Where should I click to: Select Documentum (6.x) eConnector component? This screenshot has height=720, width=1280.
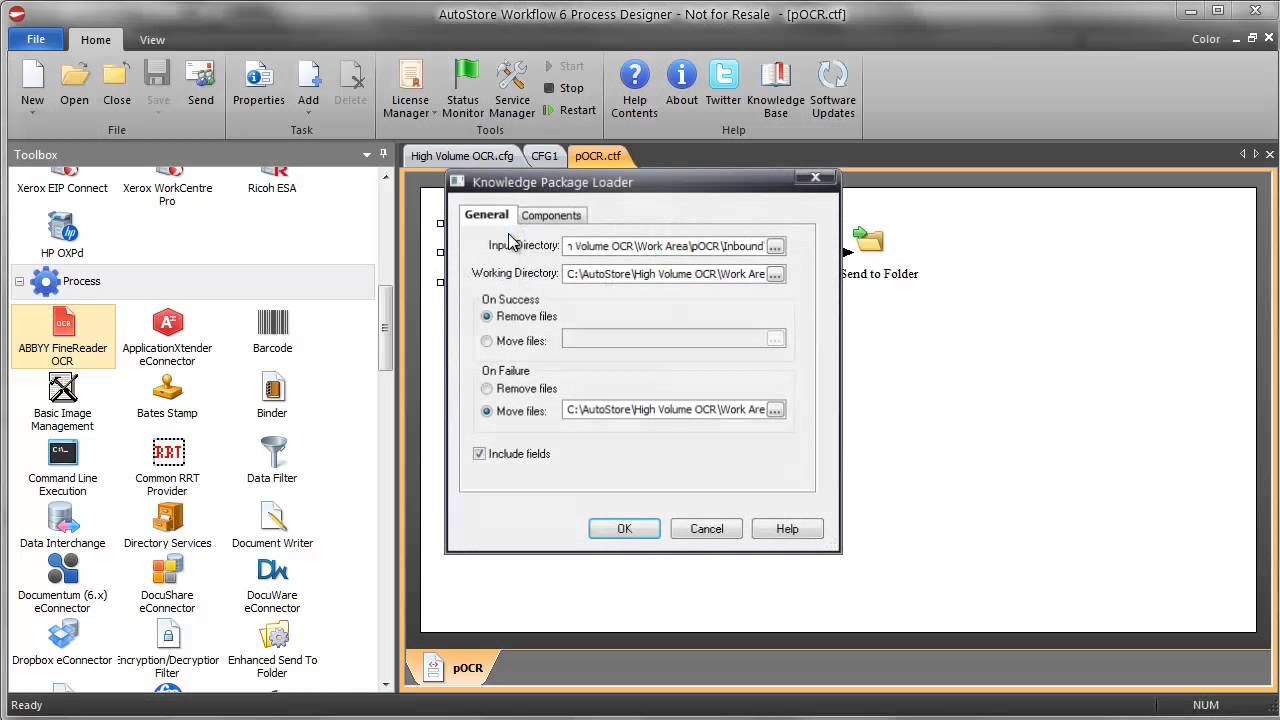coord(63,584)
